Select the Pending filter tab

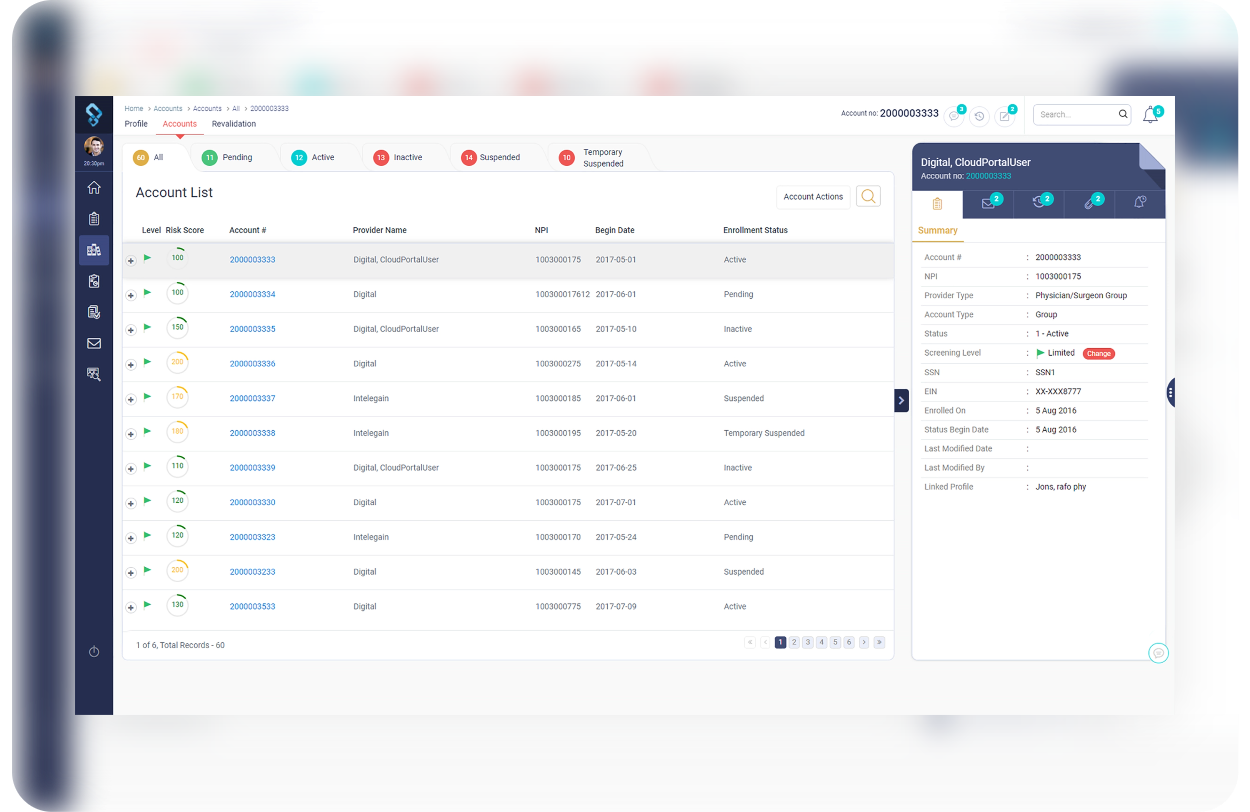tap(226, 157)
